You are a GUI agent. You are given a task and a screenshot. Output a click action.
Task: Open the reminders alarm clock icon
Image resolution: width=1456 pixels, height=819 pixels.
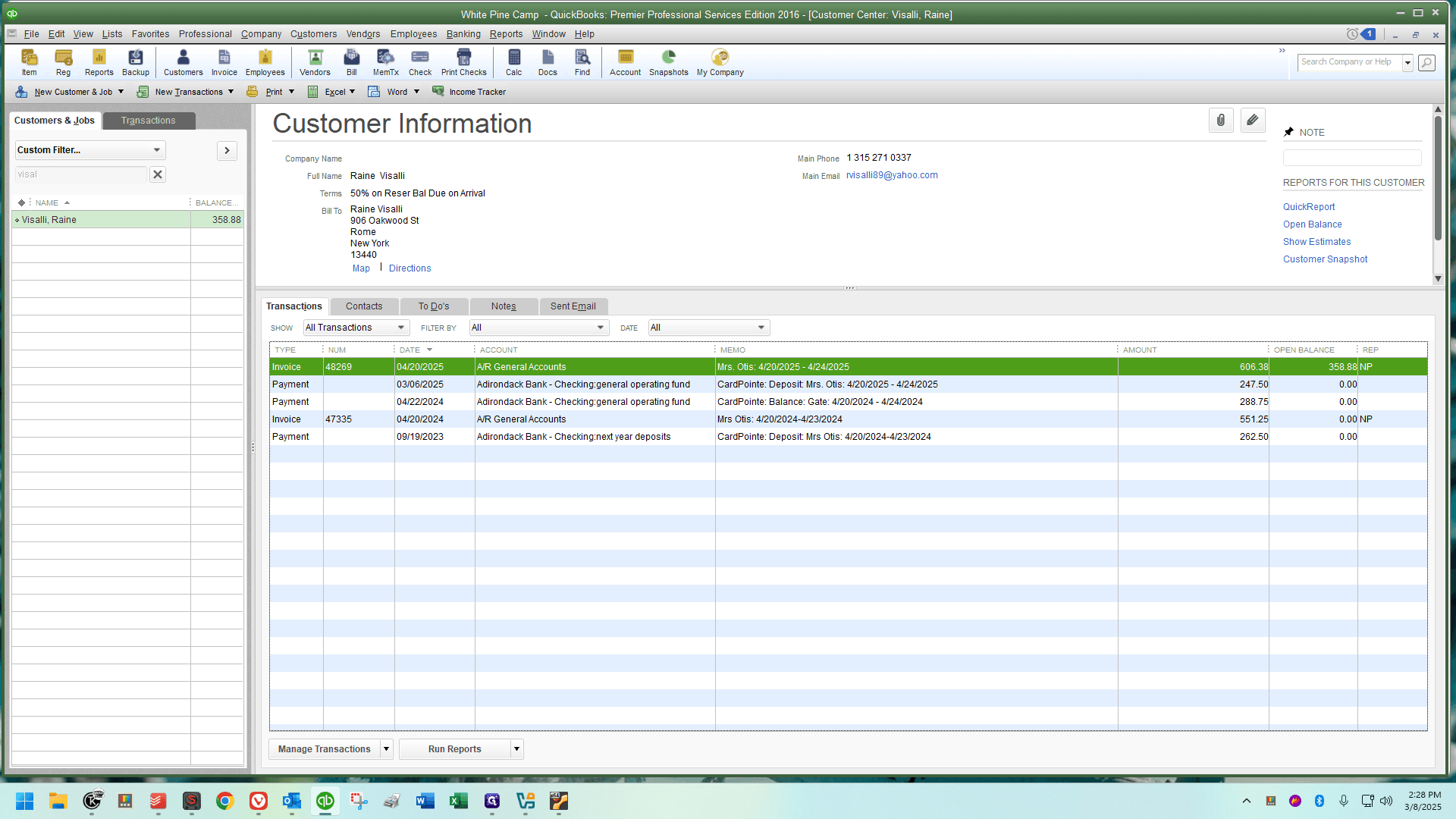1352,34
